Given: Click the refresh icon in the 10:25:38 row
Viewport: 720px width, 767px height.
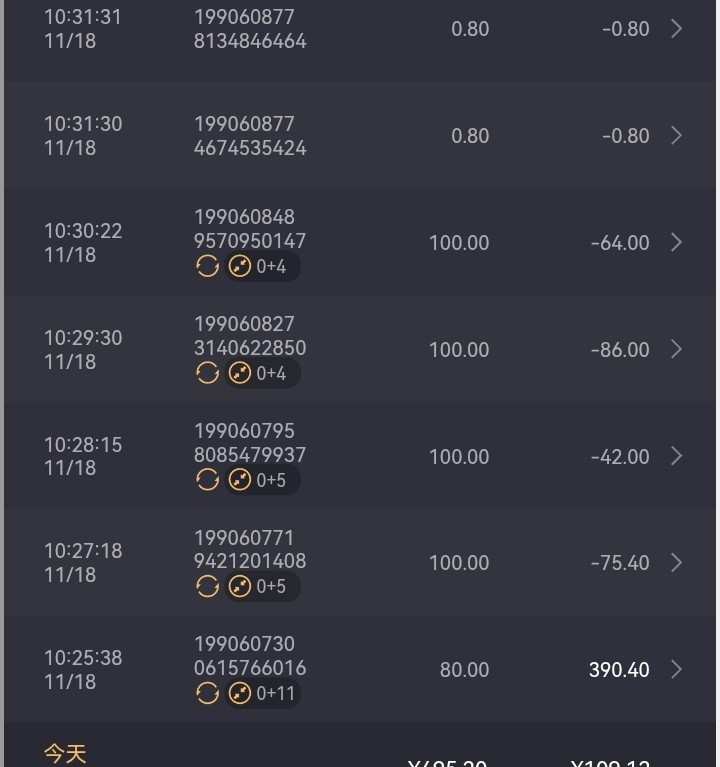Looking at the screenshot, I should [207, 693].
